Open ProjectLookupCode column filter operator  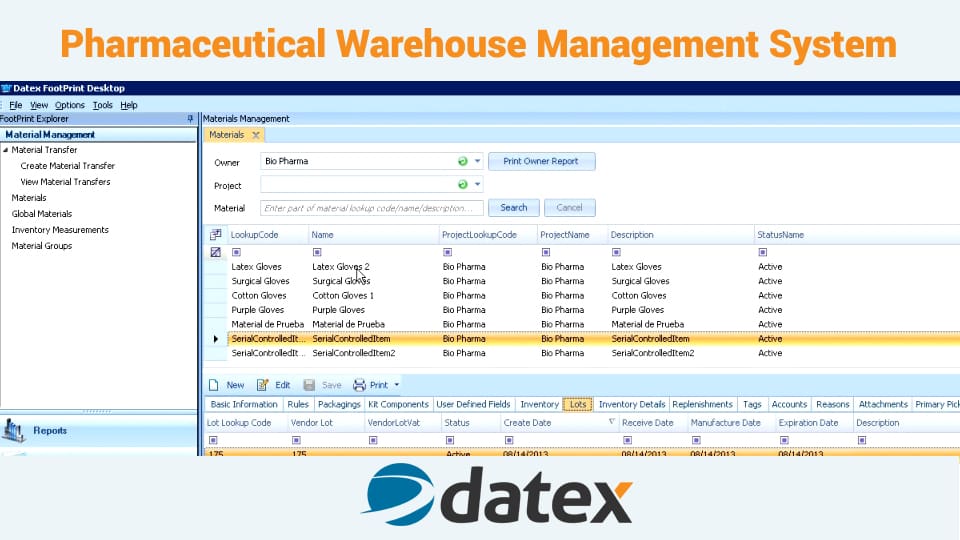coord(448,252)
